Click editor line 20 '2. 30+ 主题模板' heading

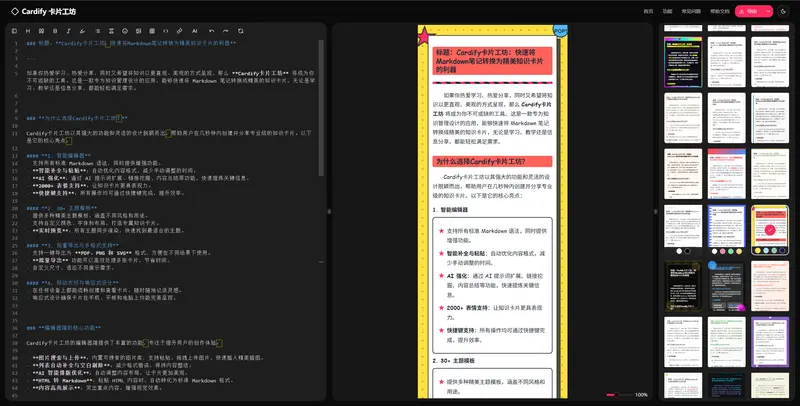click(x=62, y=208)
